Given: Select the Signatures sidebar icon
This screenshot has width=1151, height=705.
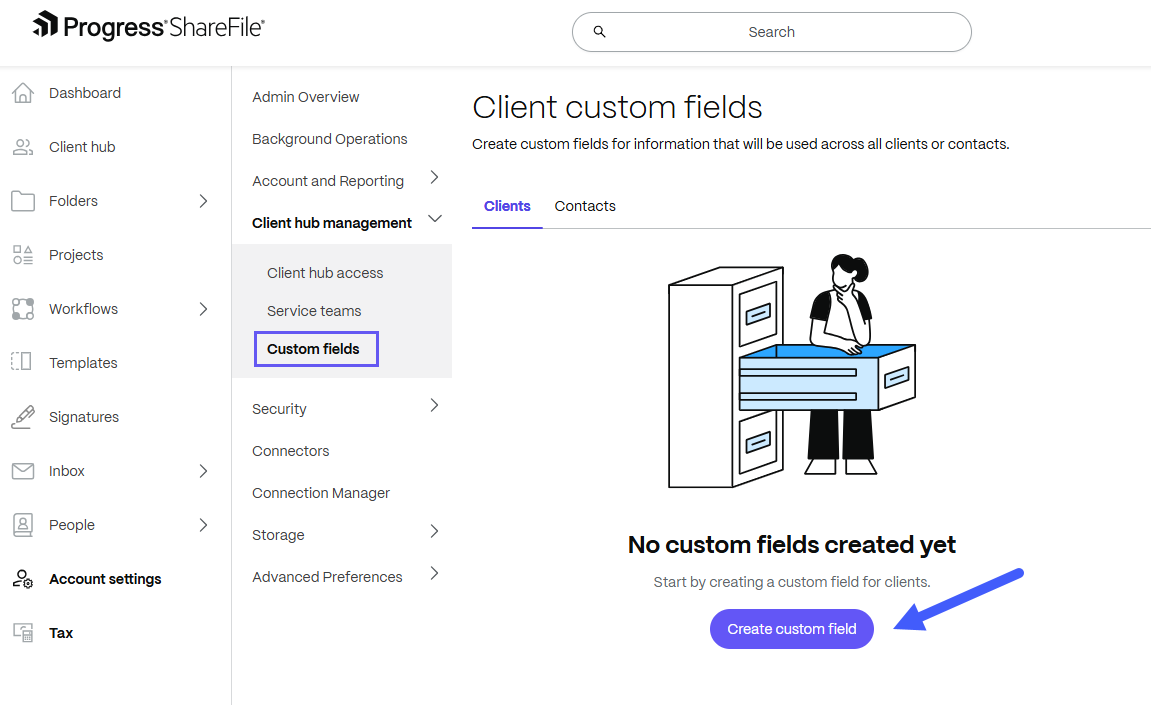Looking at the screenshot, I should pos(22,416).
